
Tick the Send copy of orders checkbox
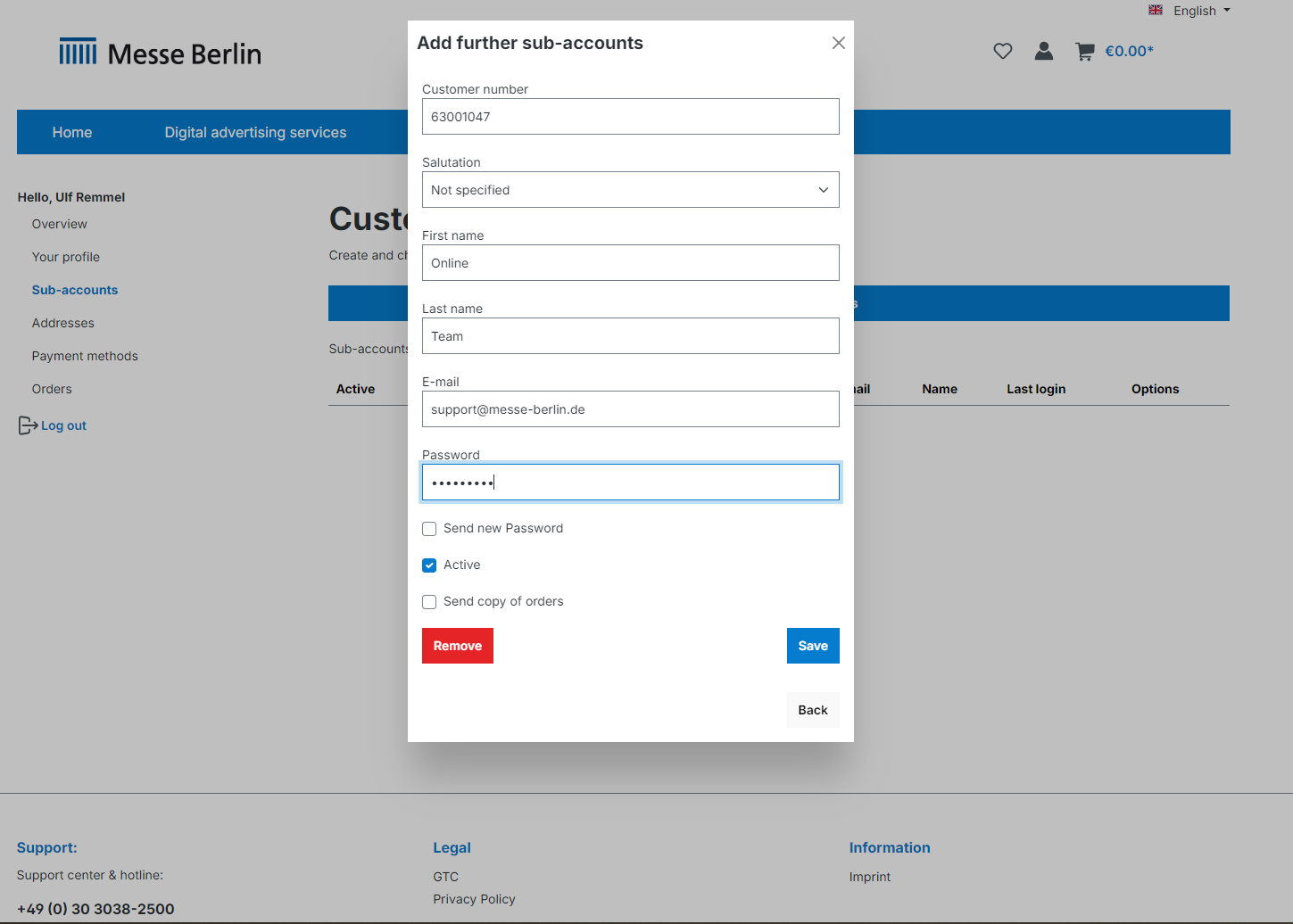pos(429,602)
